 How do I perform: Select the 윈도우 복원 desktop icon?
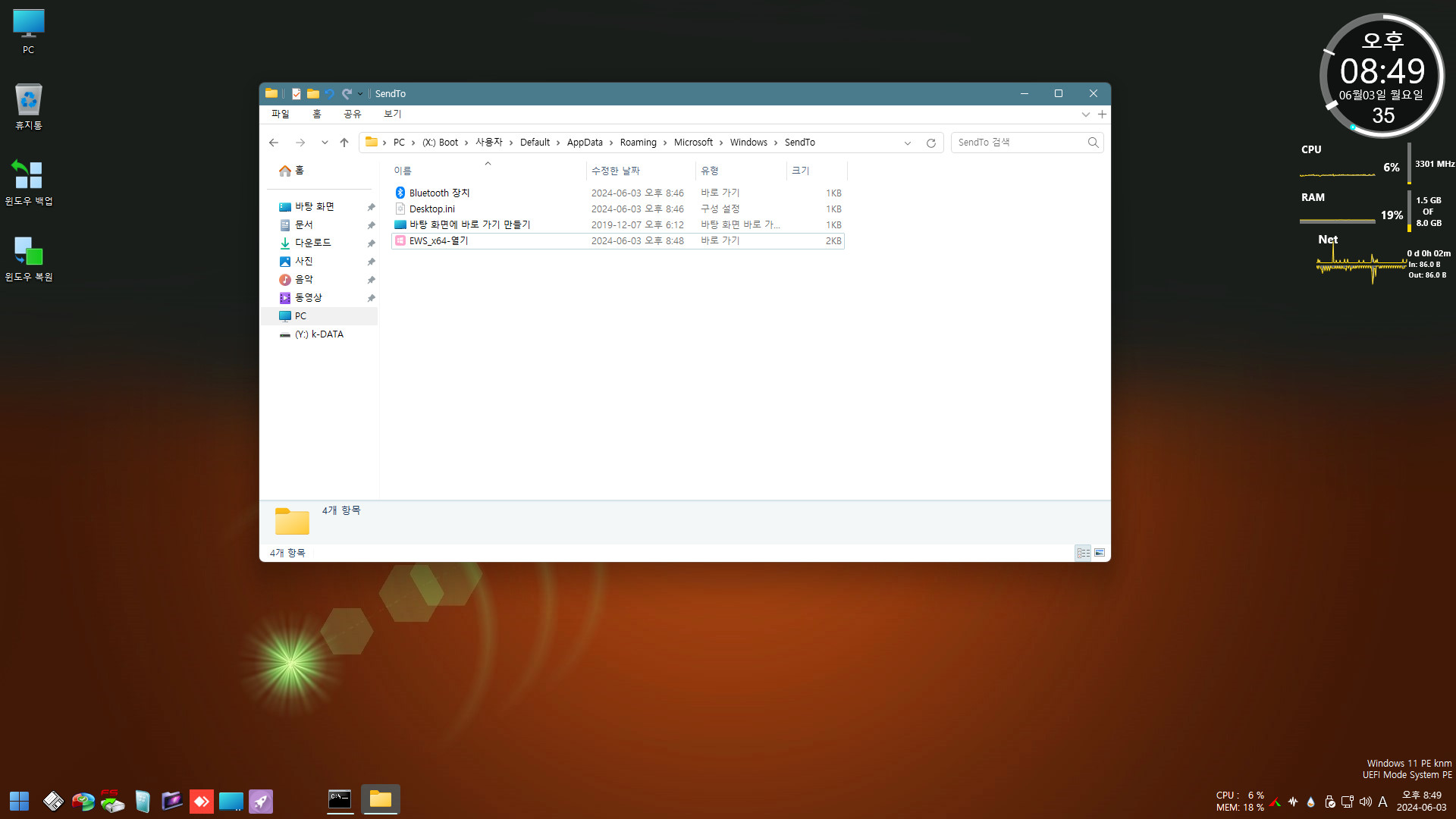point(29,259)
